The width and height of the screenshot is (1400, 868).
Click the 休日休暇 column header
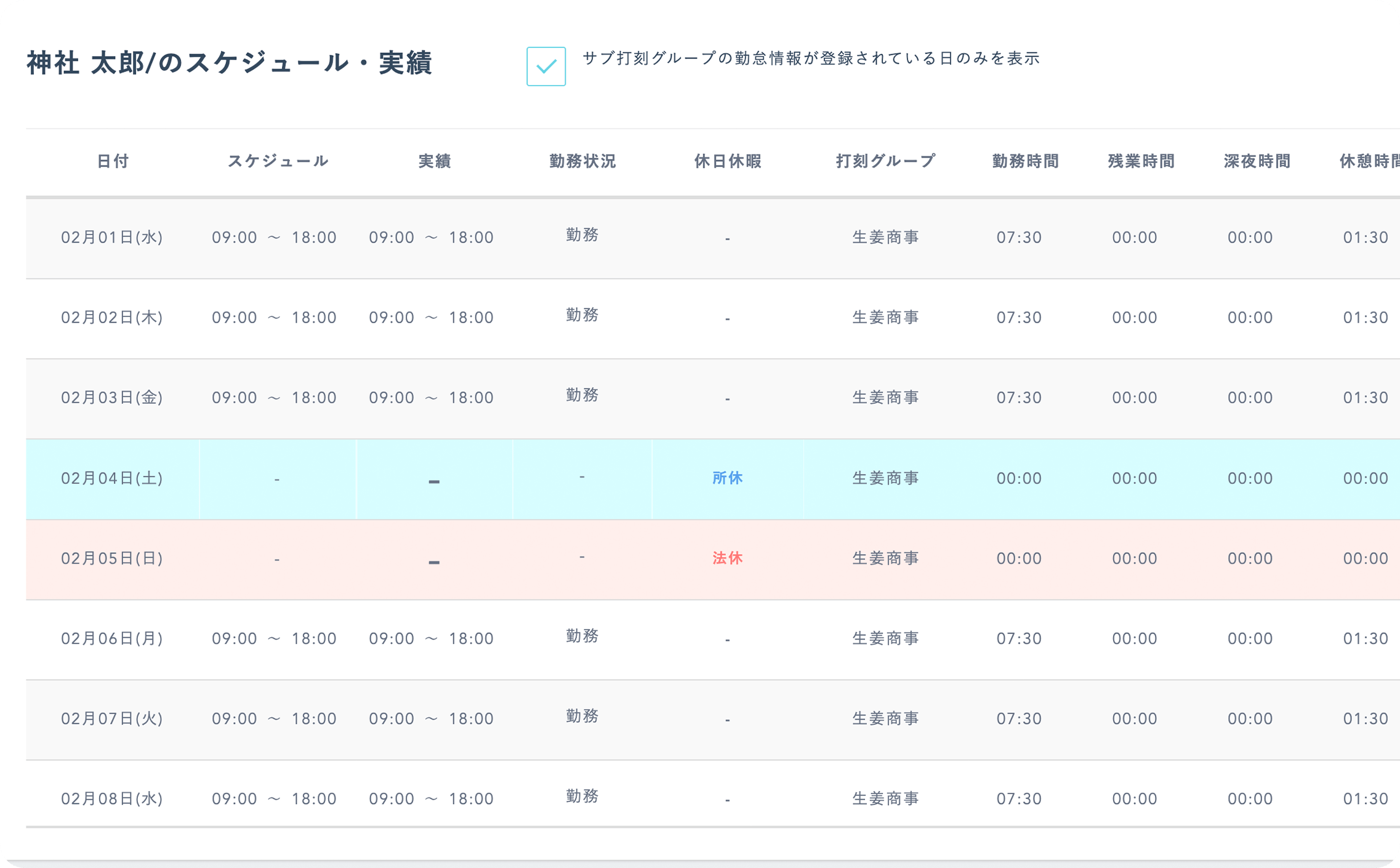click(x=728, y=161)
